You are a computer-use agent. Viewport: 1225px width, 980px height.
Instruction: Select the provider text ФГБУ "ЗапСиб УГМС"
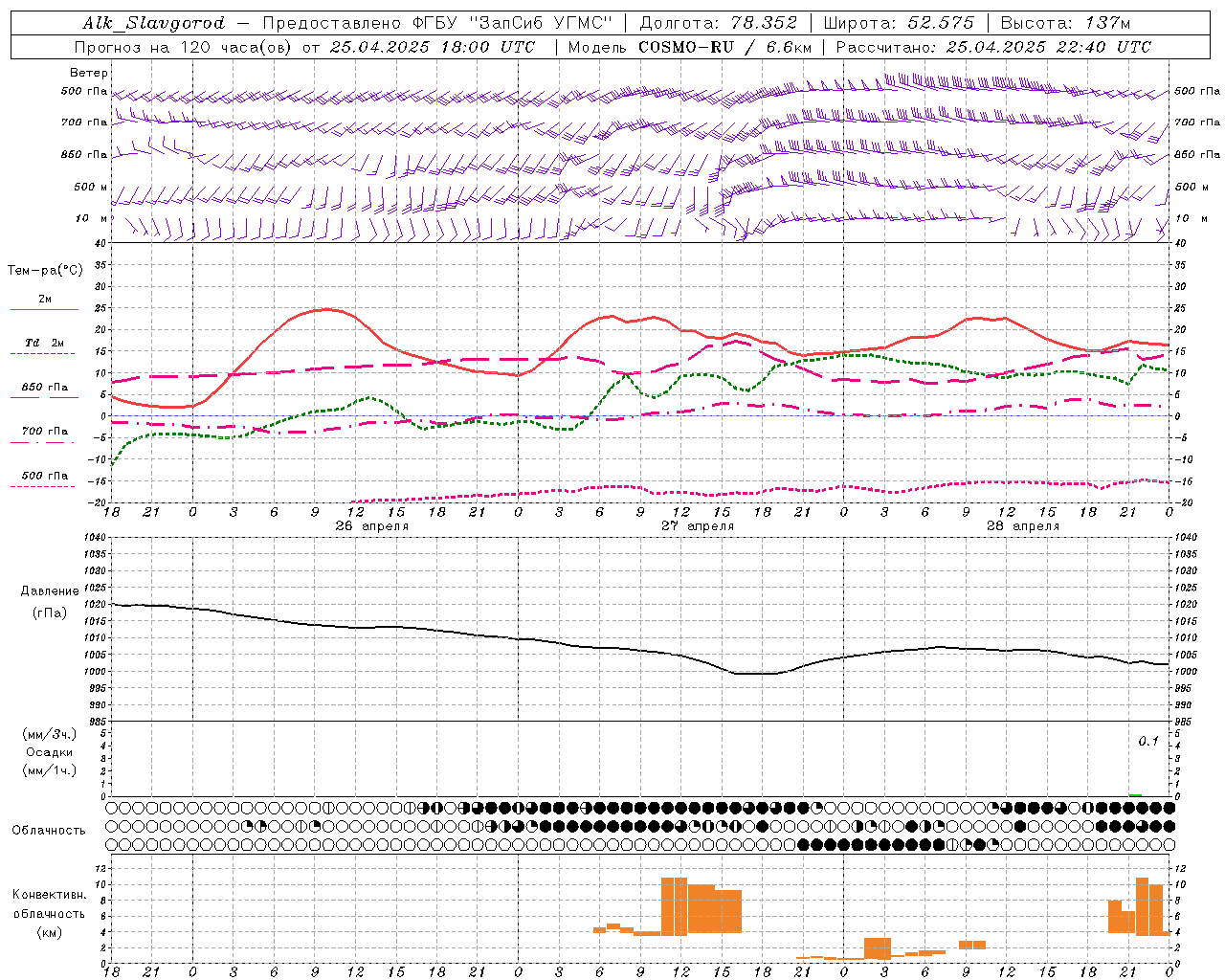[515, 23]
